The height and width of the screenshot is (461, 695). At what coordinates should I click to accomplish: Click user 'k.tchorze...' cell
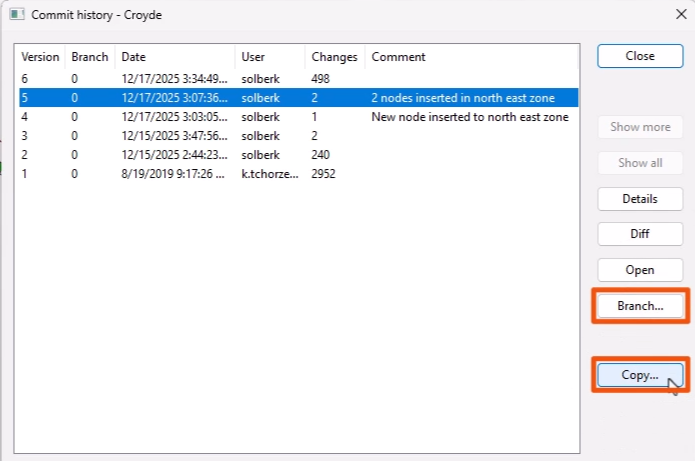270,174
